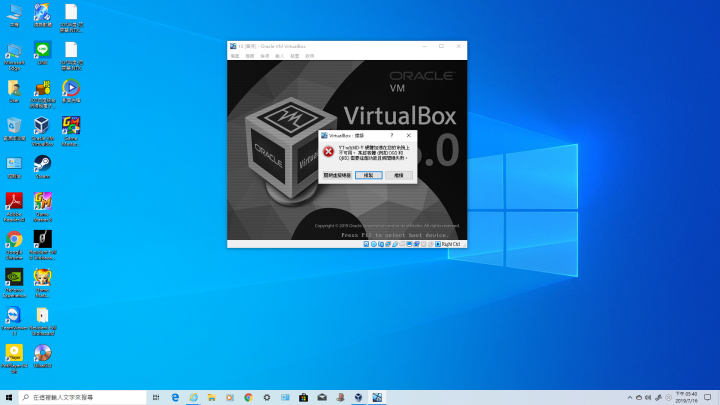Viewport: 720px width, 405px height.
Task: Open the Windows Start menu
Action: (9, 397)
